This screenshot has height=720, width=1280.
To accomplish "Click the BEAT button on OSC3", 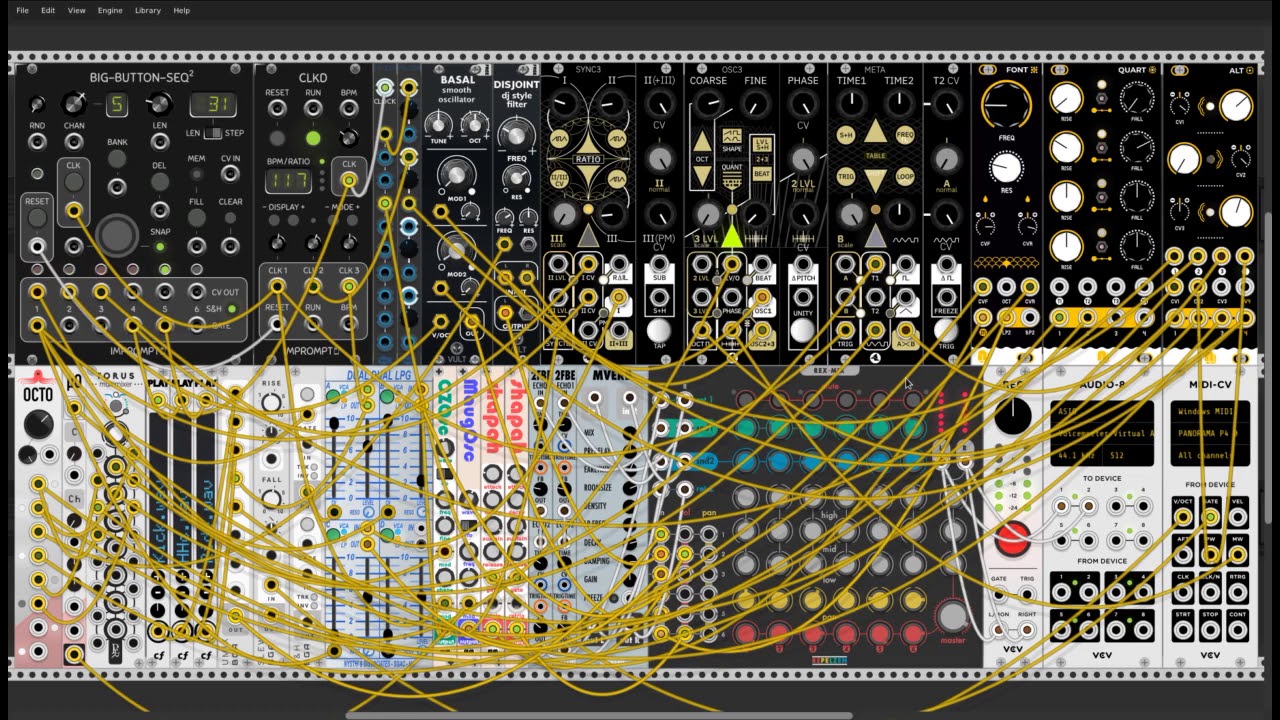I will (762, 174).
